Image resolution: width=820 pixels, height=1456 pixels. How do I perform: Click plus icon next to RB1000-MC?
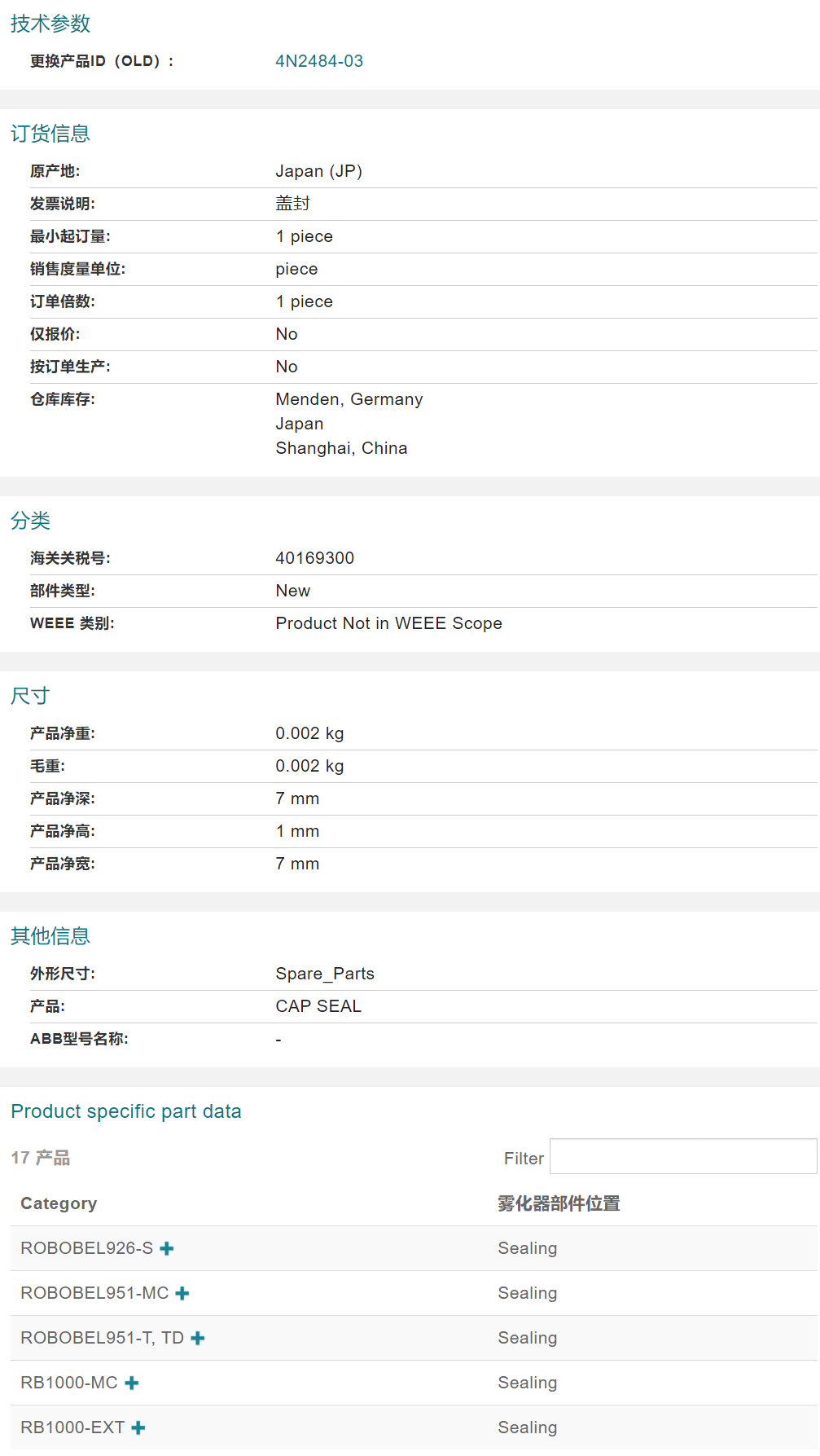[132, 1383]
